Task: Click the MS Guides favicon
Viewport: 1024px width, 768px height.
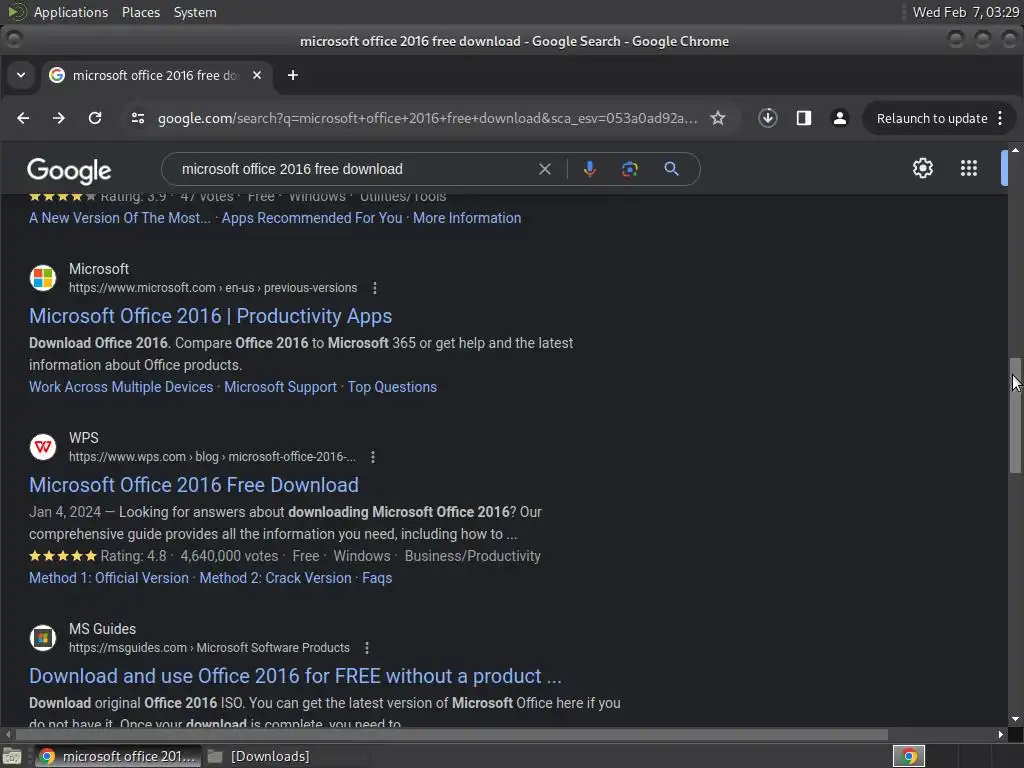Action: 43,637
